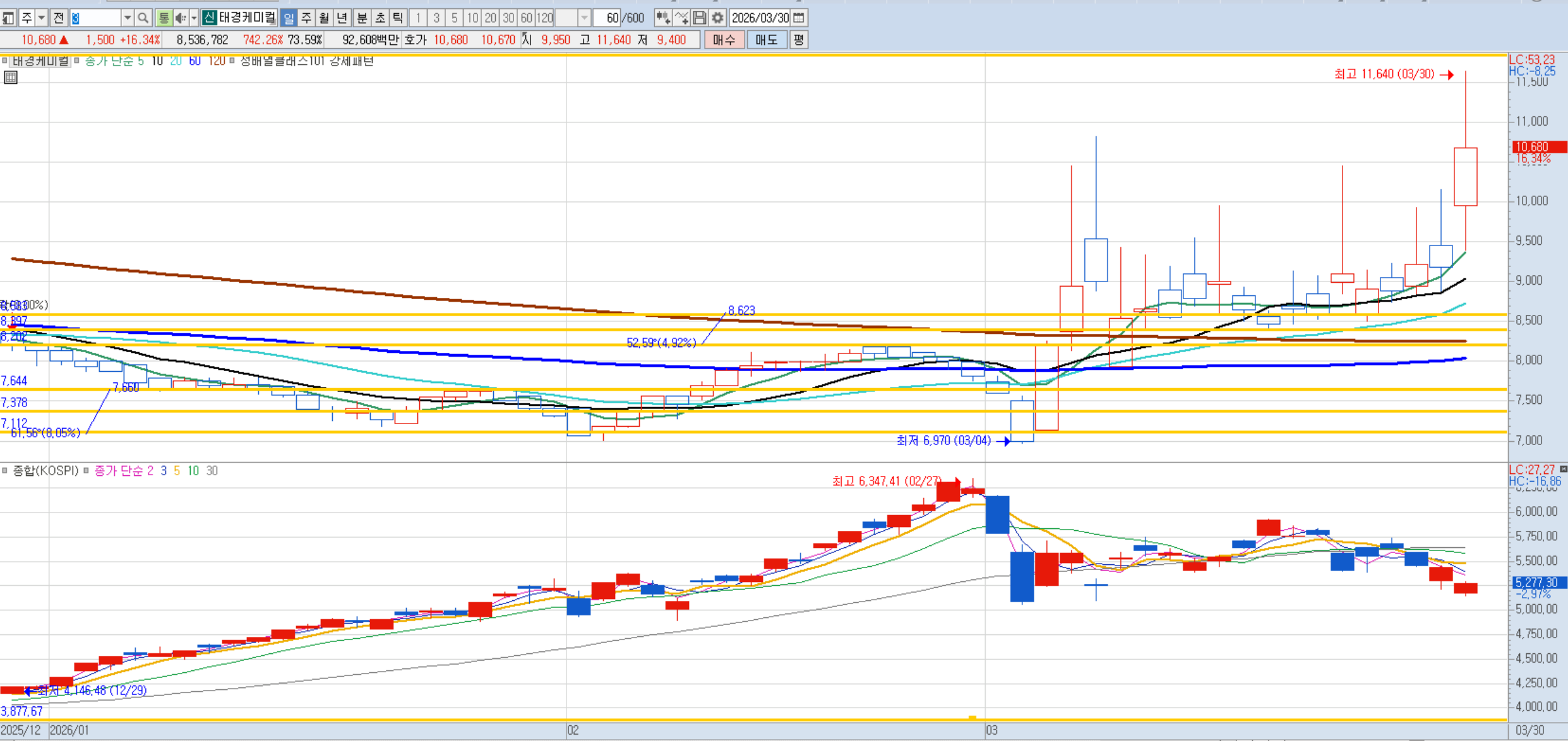Click the stock code search magnifier
Viewport: 1568px width, 741px height.
pos(143,18)
